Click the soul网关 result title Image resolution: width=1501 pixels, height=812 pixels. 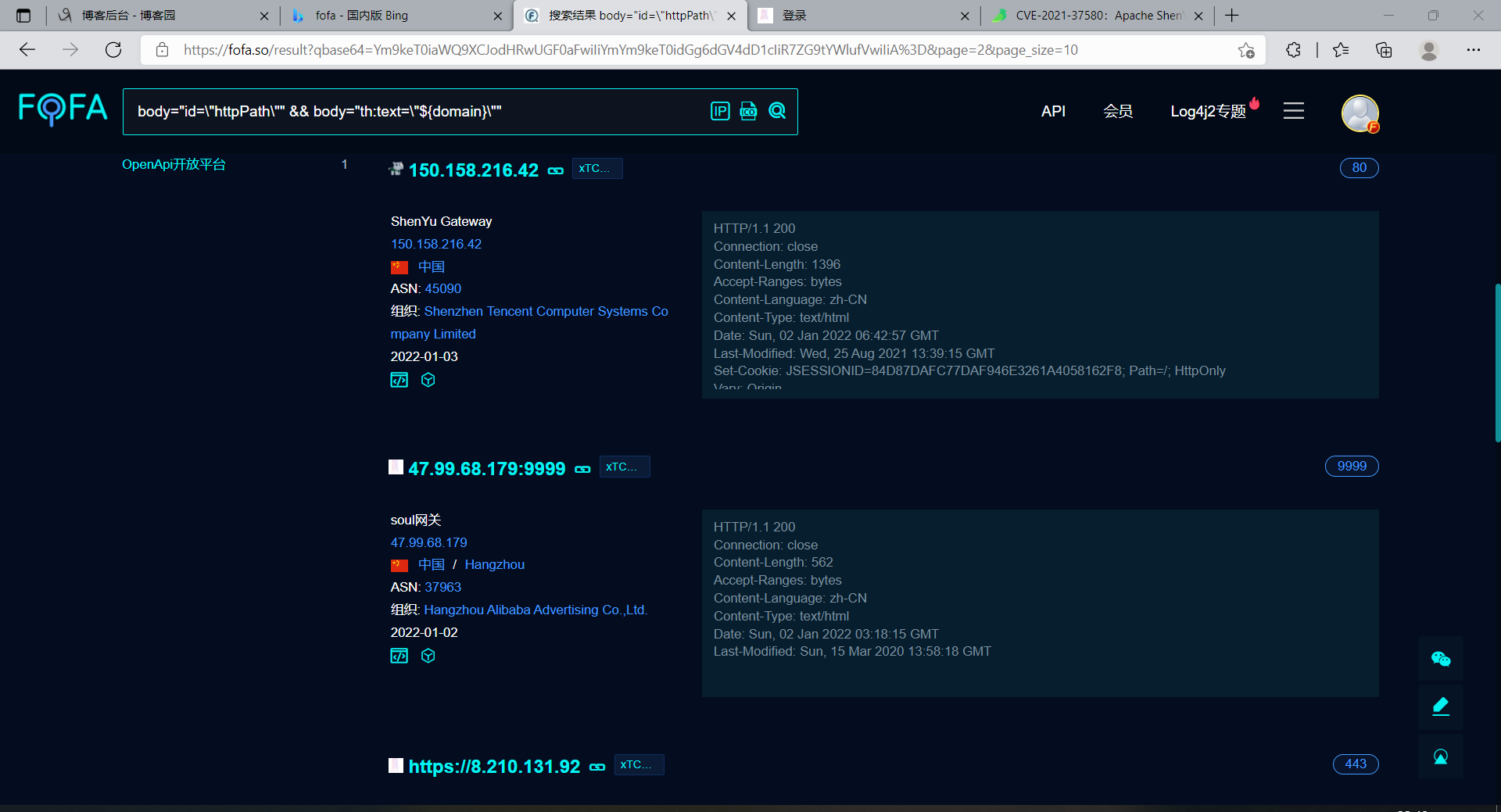(x=416, y=520)
